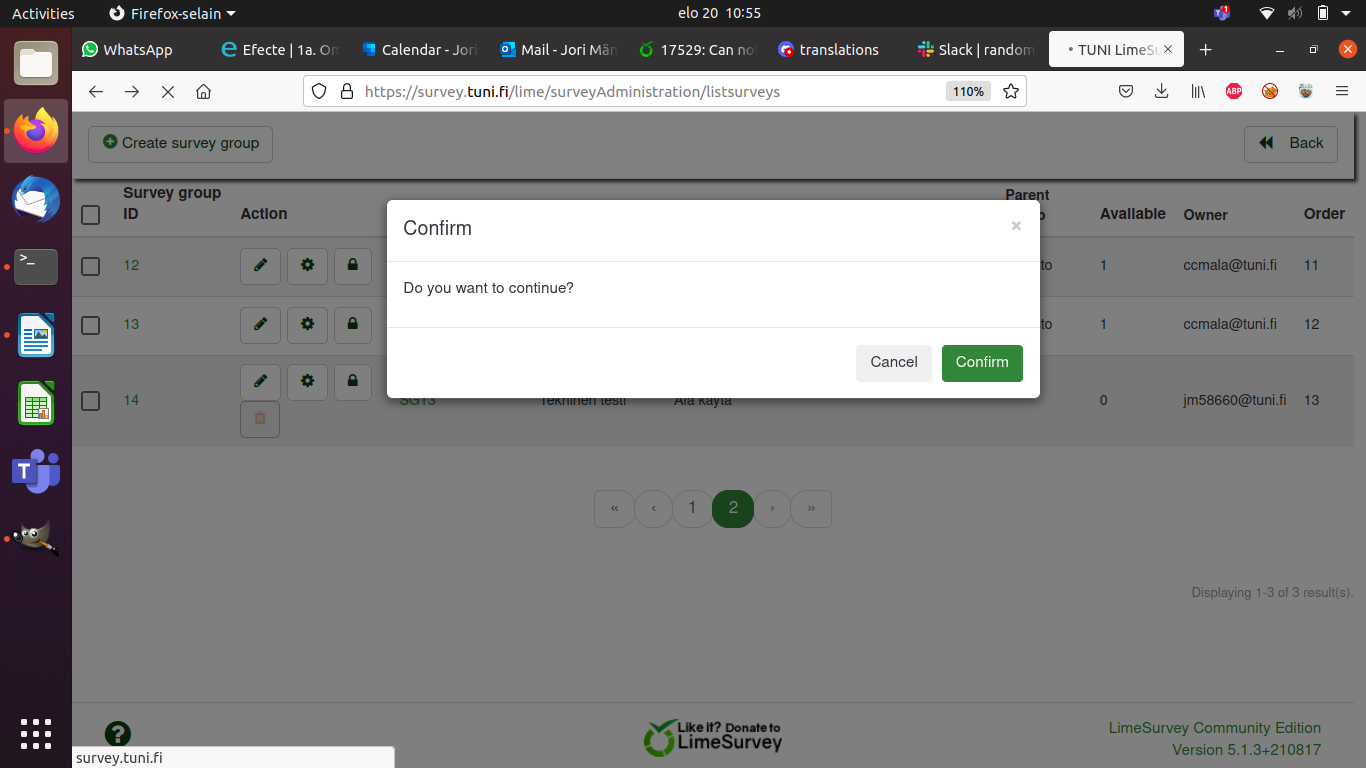Go to previous page in pagination
The image size is (1366, 768).
(654, 509)
